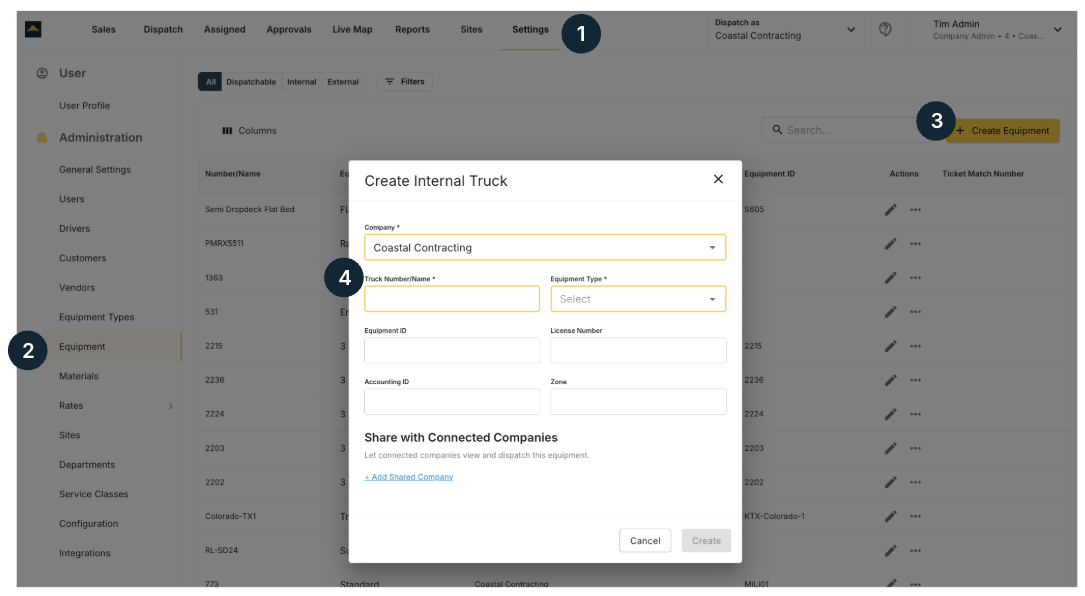Open the Filters button
This screenshot has height=596, width=1085.
click(x=405, y=82)
